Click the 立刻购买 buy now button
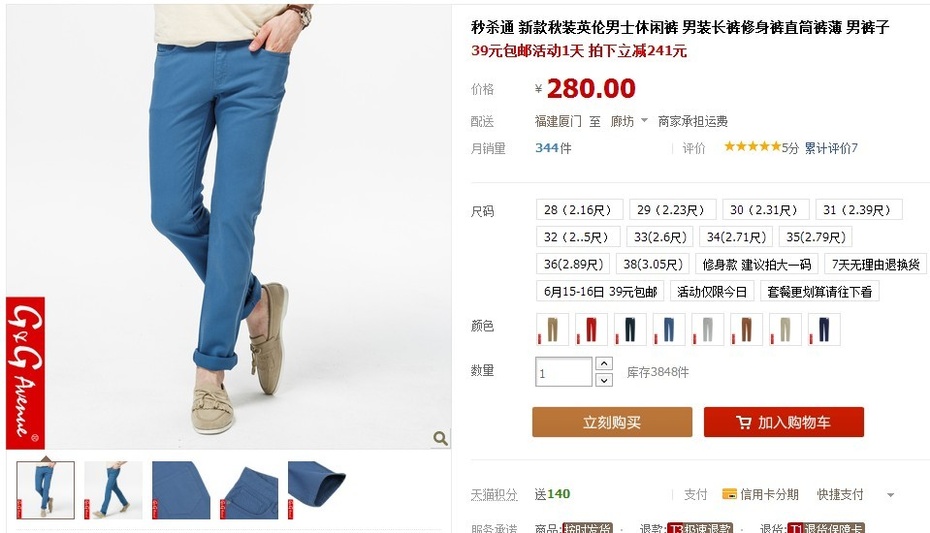Viewport: 930px width, 533px height. coord(612,422)
